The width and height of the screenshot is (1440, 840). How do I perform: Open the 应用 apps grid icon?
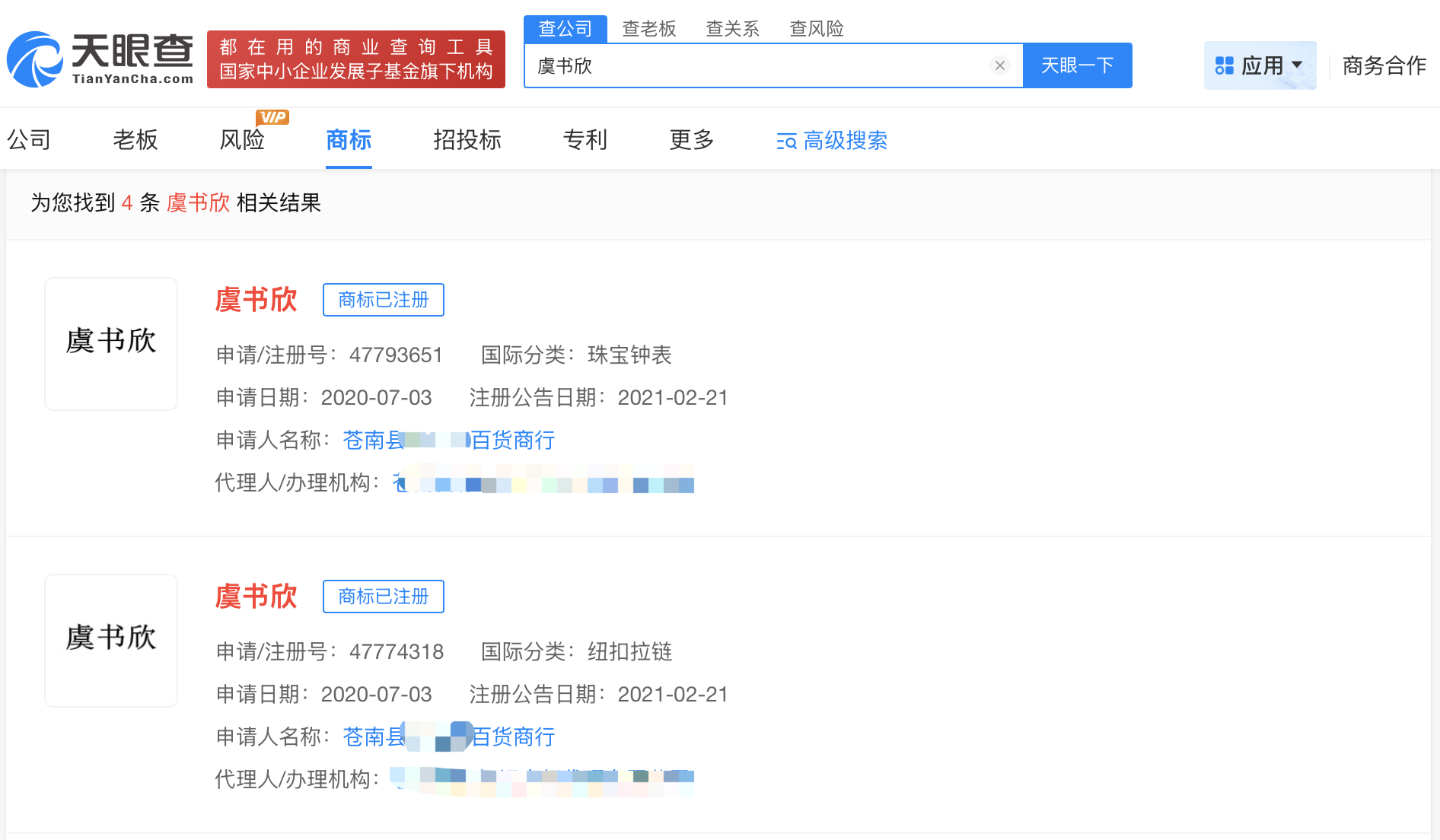1225,65
